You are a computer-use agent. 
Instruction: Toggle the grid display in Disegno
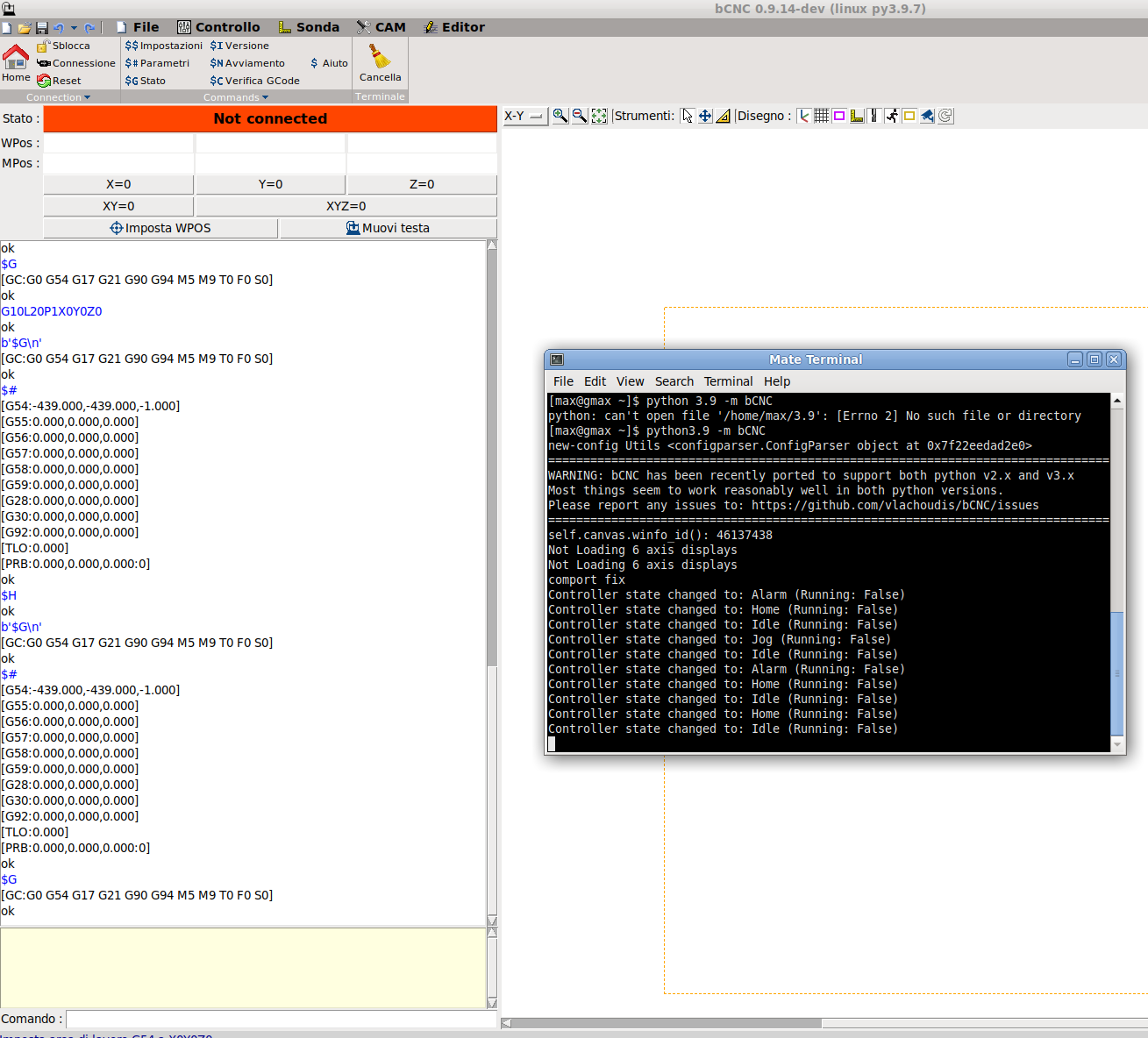[x=822, y=115]
